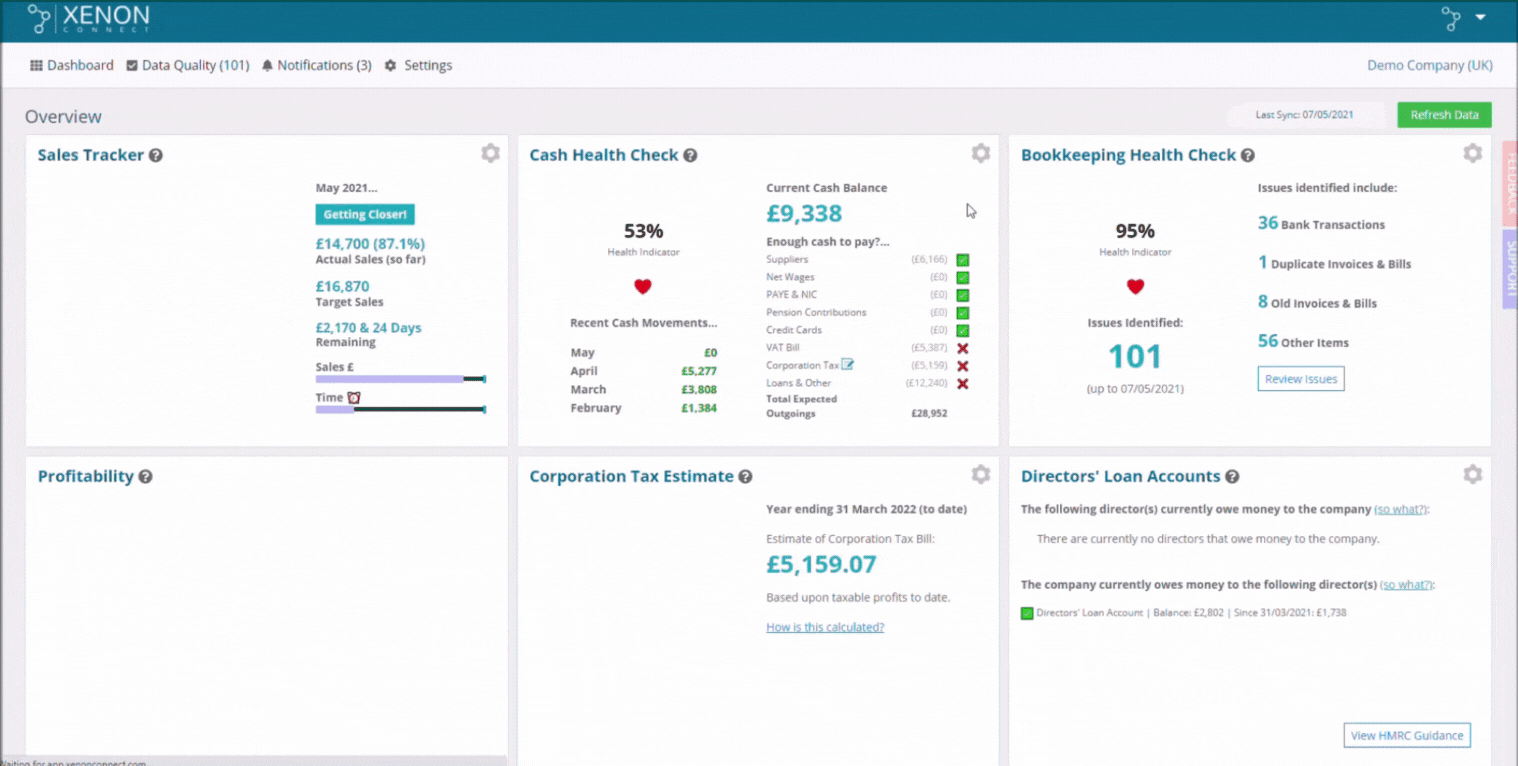Click March cash movement £3,808

(x=699, y=389)
